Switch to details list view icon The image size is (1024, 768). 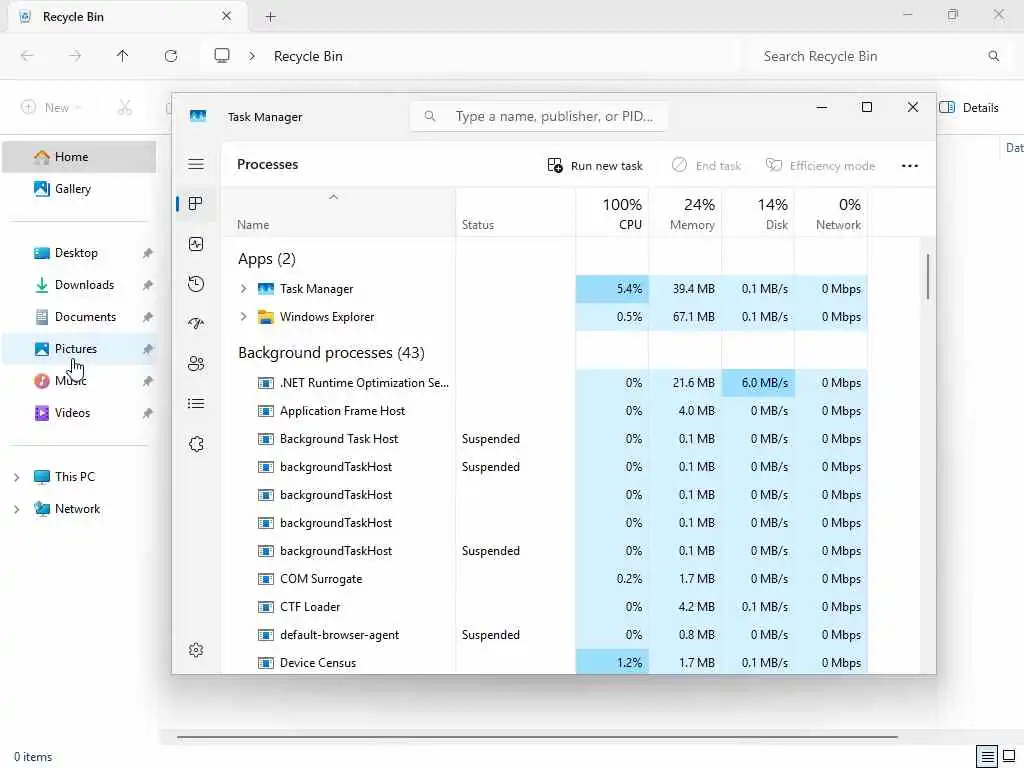(x=987, y=756)
